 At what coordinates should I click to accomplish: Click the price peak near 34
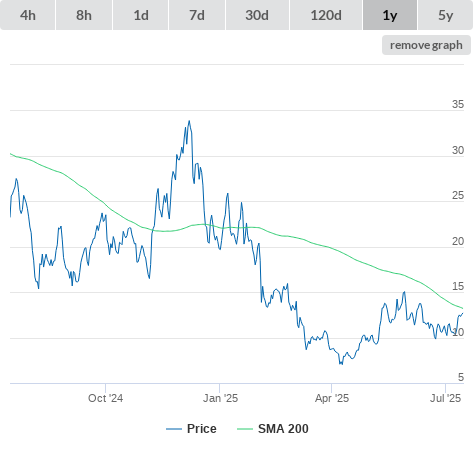tap(189, 121)
